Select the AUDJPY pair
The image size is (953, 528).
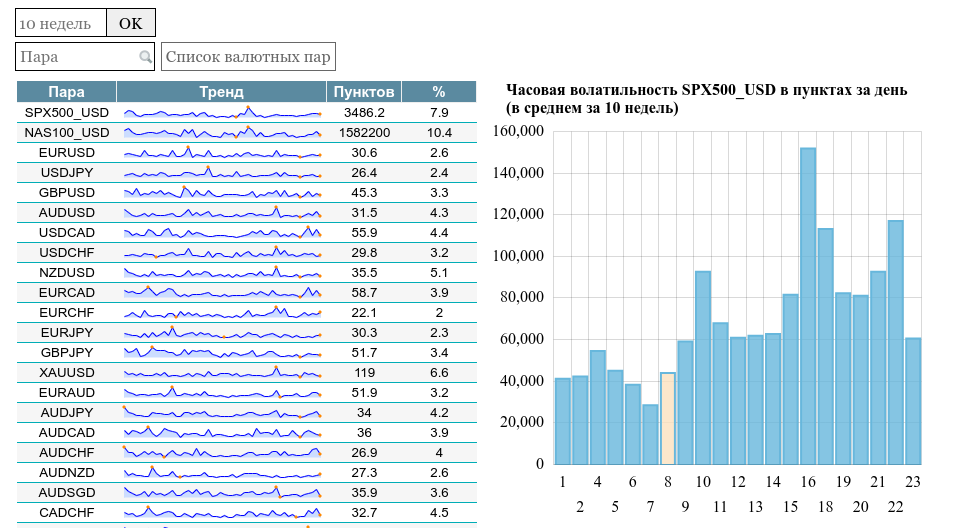(x=67, y=413)
